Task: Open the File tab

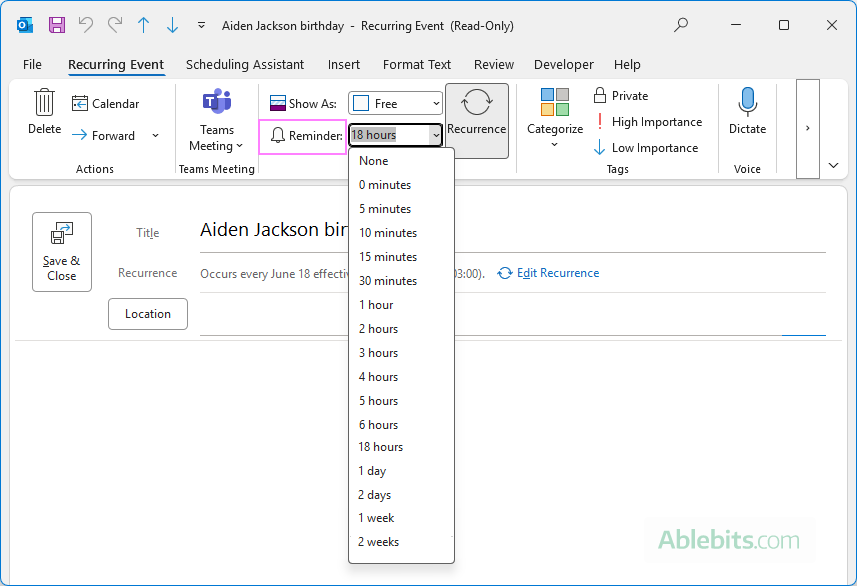Action: pos(32,65)
